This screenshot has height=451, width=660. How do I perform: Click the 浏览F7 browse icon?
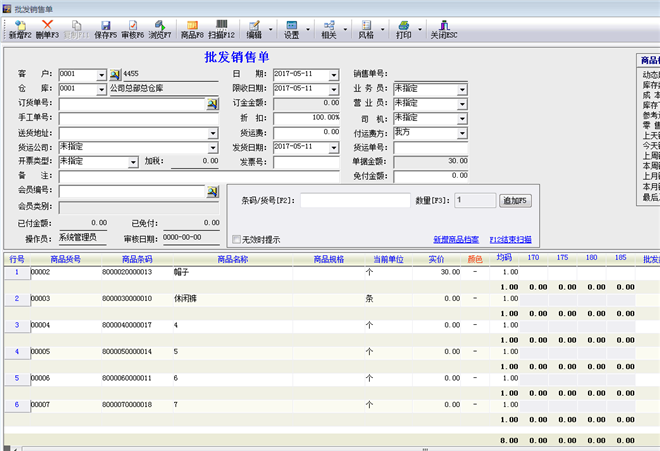point(160,29)
